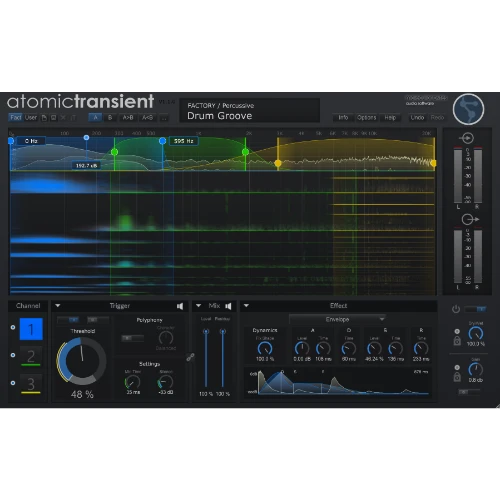
Task: Switch to User presets tab
Action: coord(31,117)
